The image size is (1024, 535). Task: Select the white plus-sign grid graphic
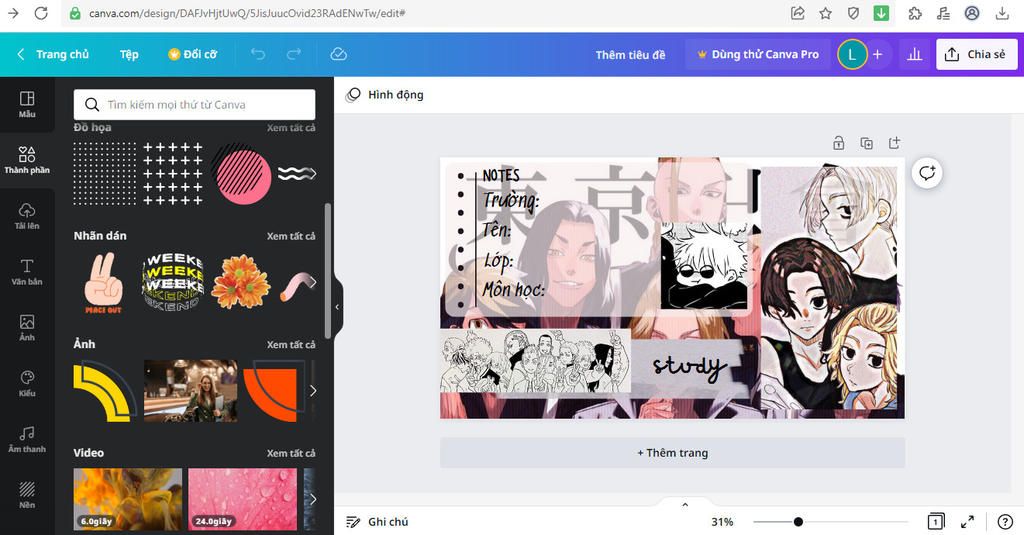pos(173,174)
